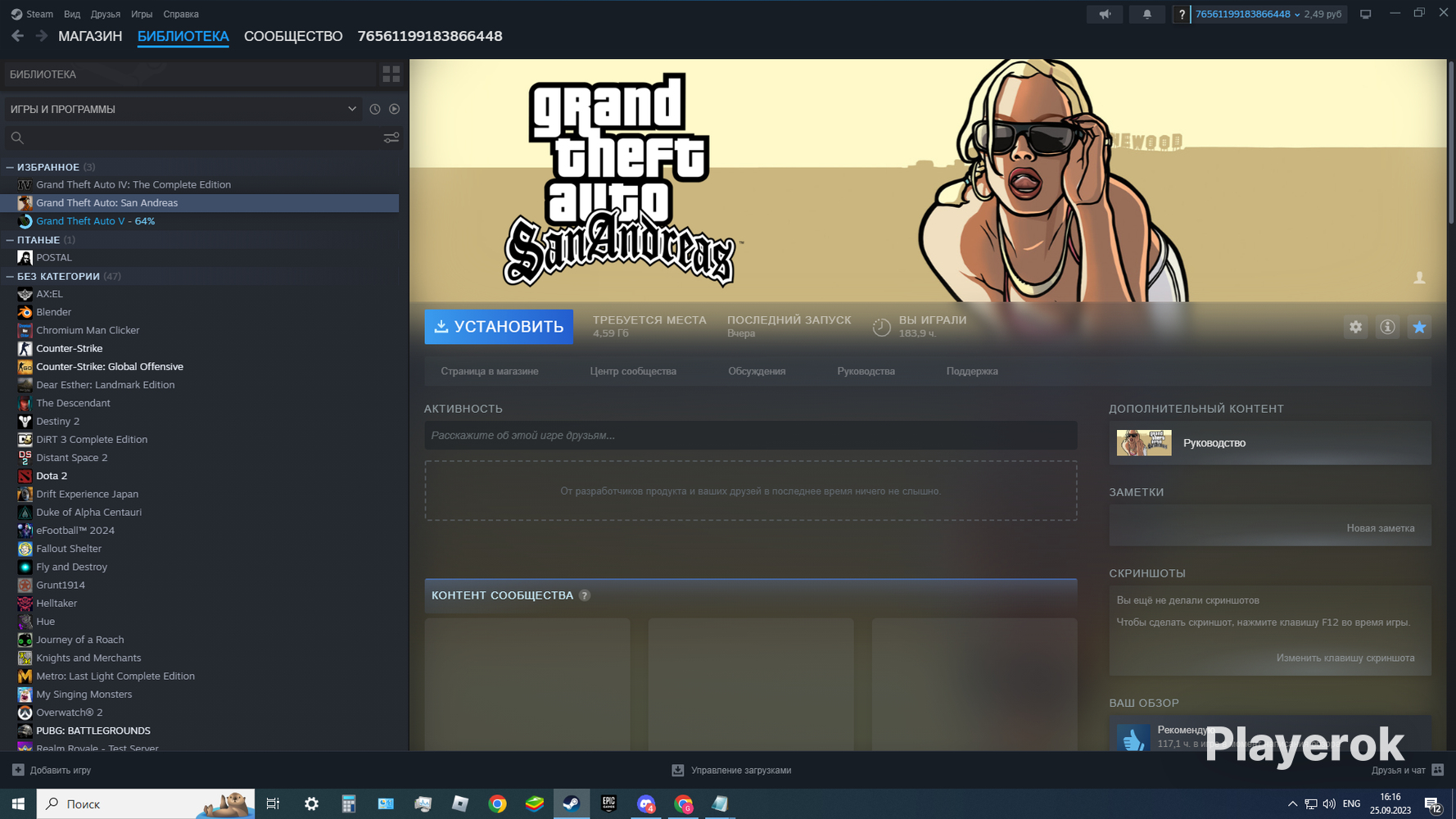Open the Справка menu

(181, 14)
